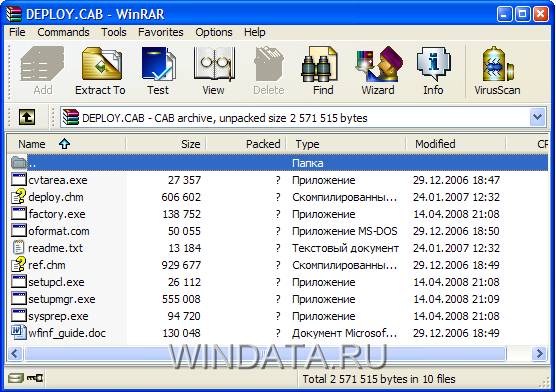Click the cvtarea.exe file icon
The height and width of the screenshot is (392, 556).
point(18,180)
